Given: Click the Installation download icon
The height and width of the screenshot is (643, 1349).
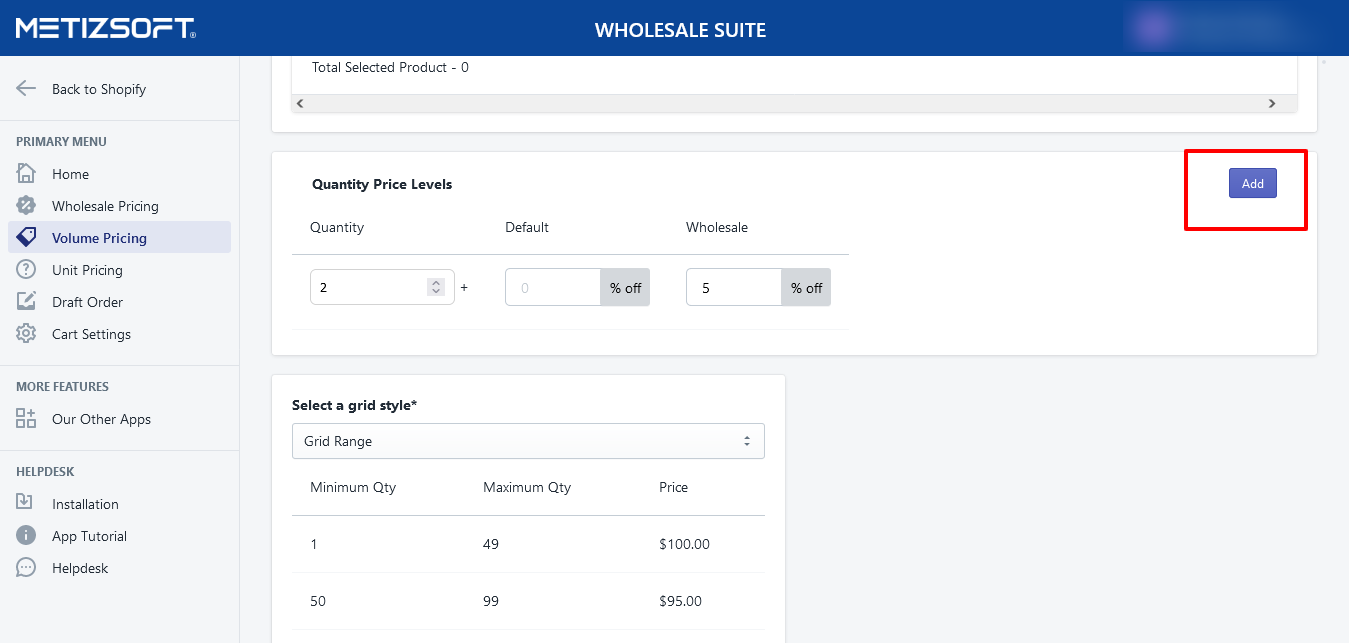Looking at the screenshot, I should click(26, 504).
